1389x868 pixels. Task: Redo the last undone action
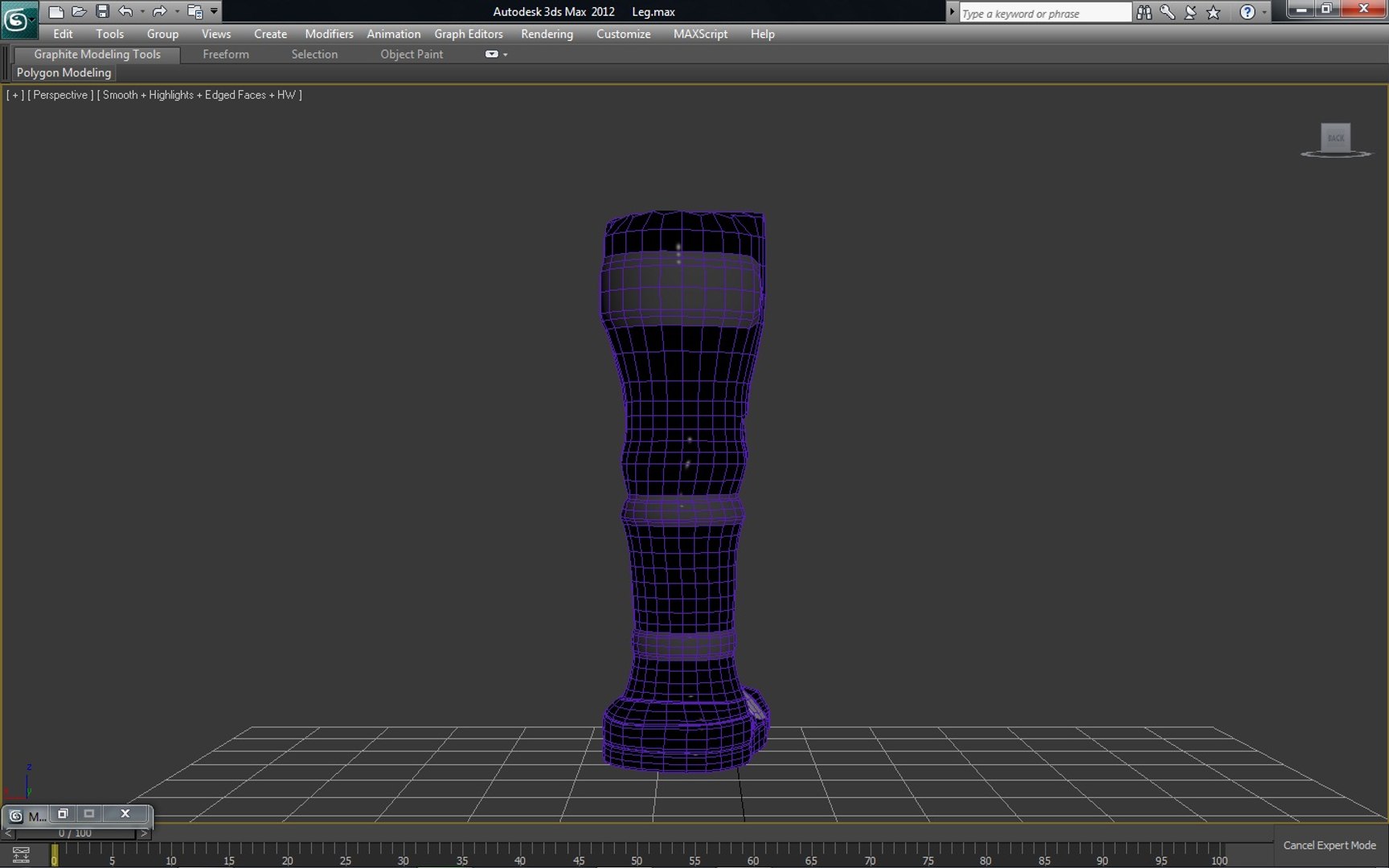(159, 11)
